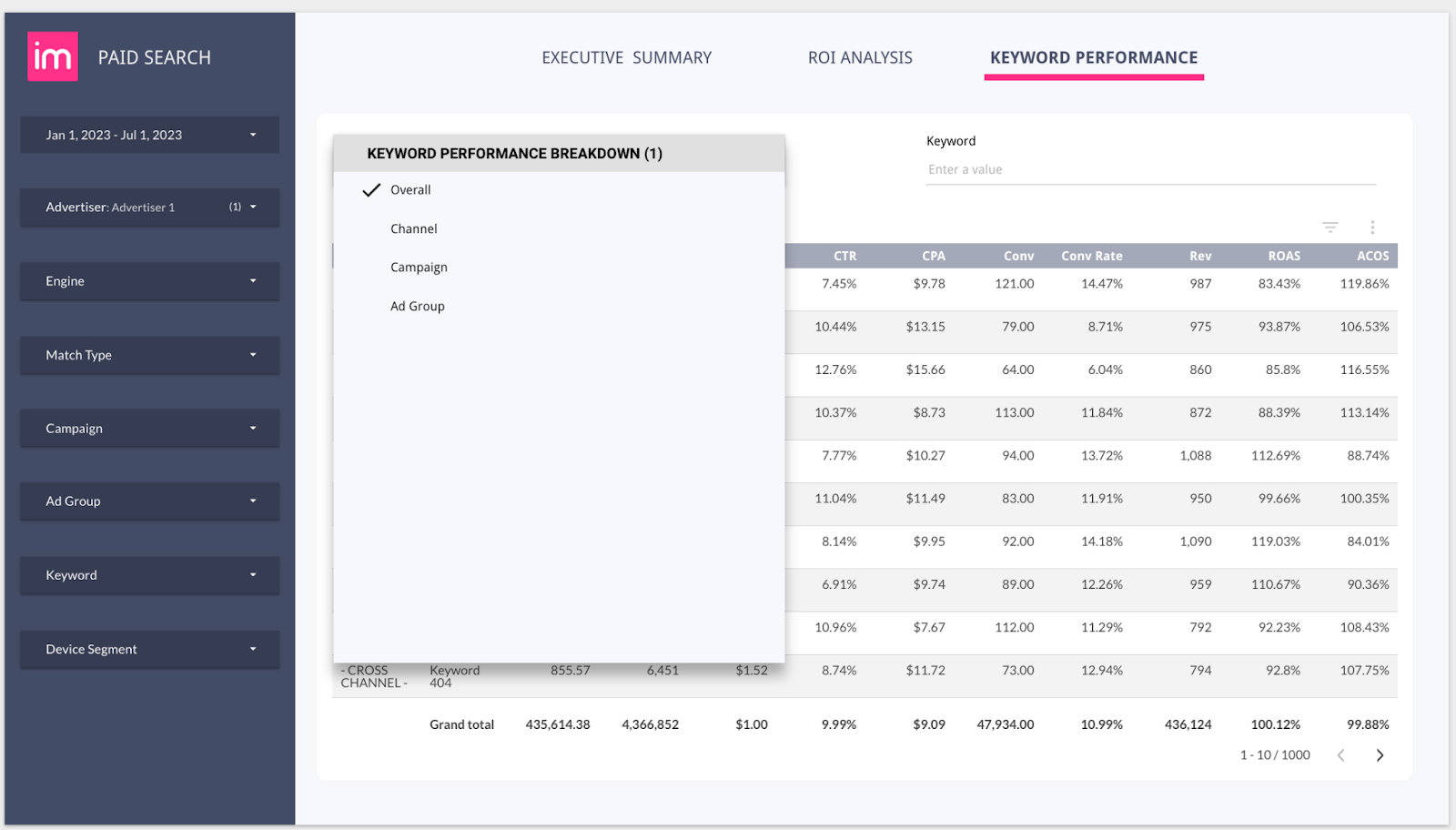Click the previous page chevron

point(1341,754)
